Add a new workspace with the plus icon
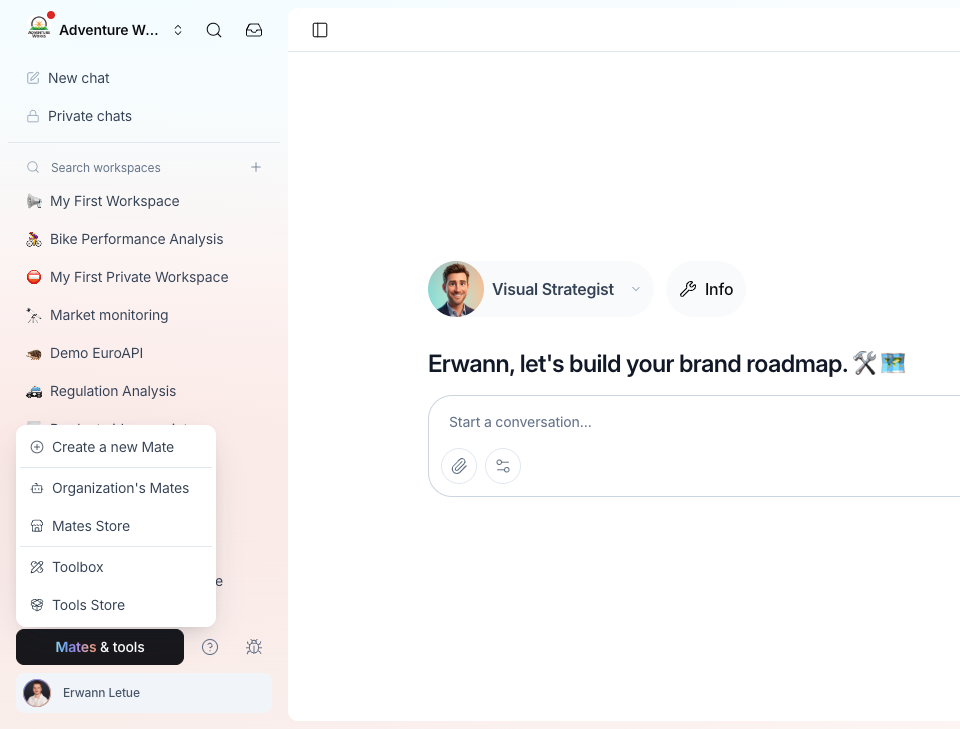 [256, 167]
